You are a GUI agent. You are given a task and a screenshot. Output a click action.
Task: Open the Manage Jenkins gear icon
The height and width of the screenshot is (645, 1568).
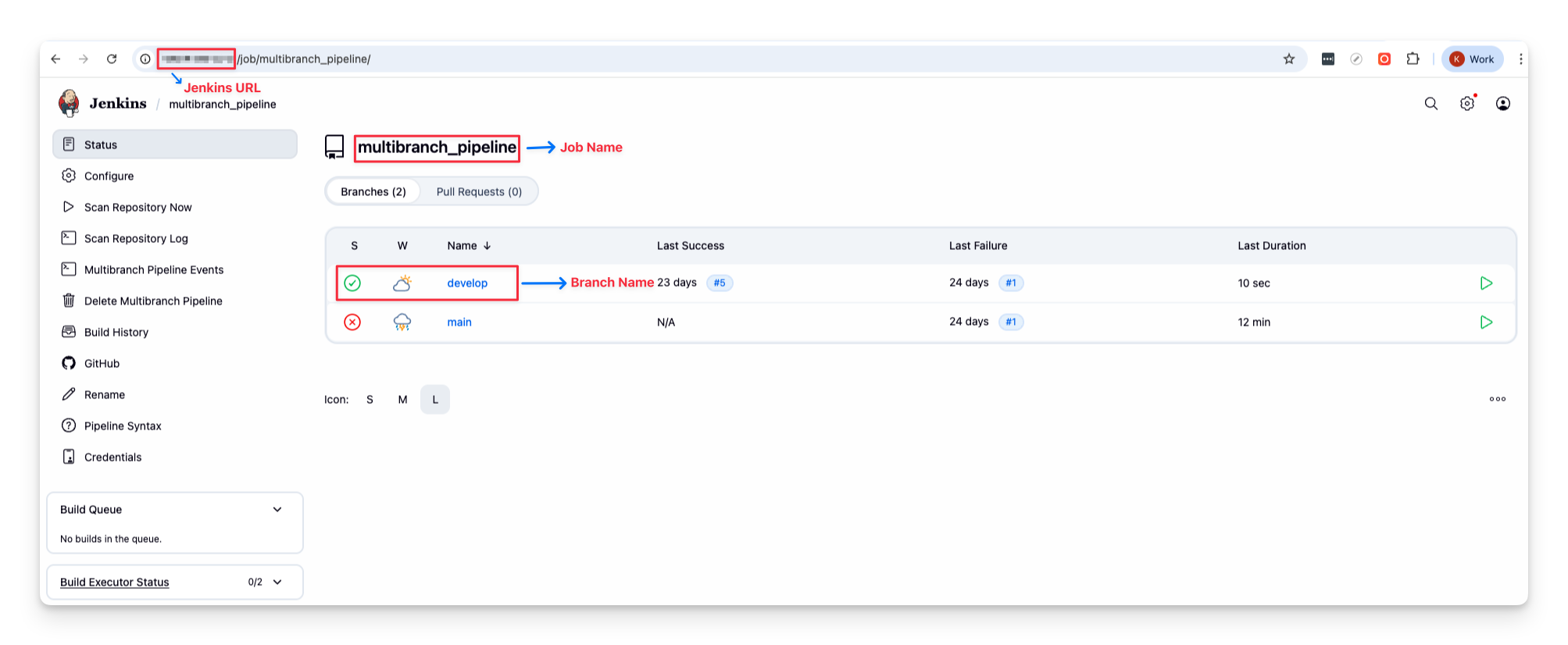[1466, 104]
